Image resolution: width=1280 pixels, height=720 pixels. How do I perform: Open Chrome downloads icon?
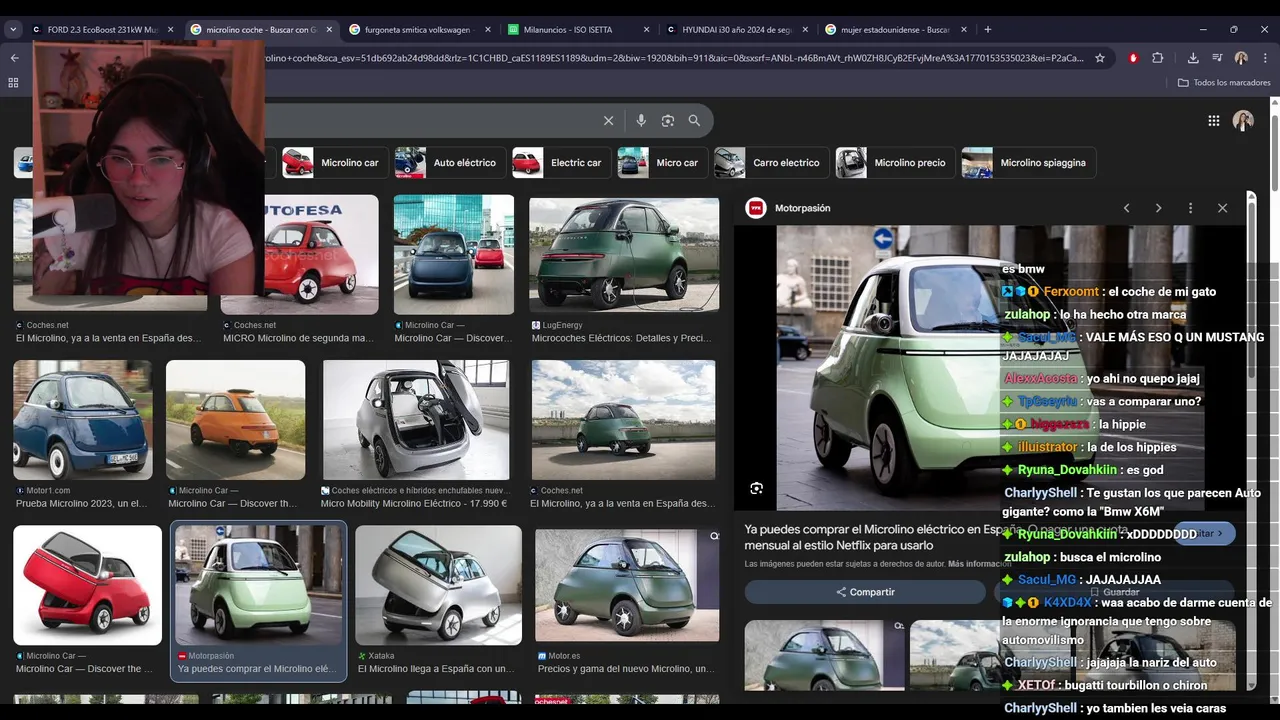[x=1193, y=58]
